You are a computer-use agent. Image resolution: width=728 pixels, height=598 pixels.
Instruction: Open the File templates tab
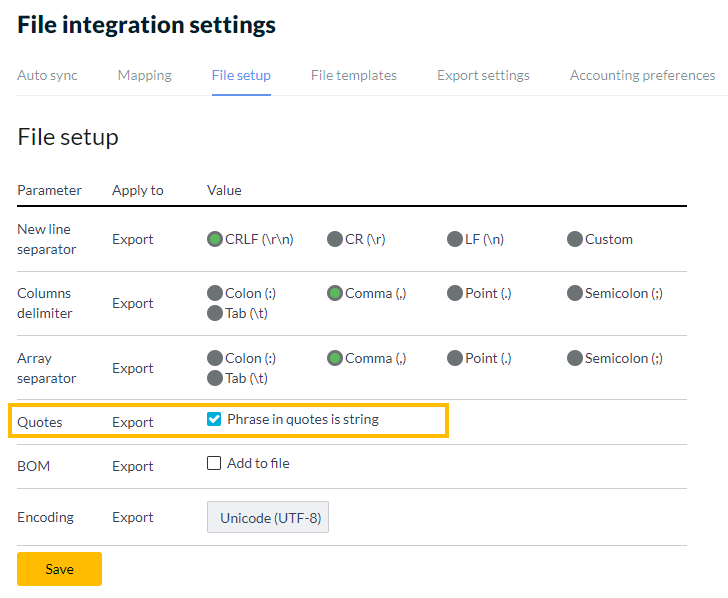click(353, 75)
